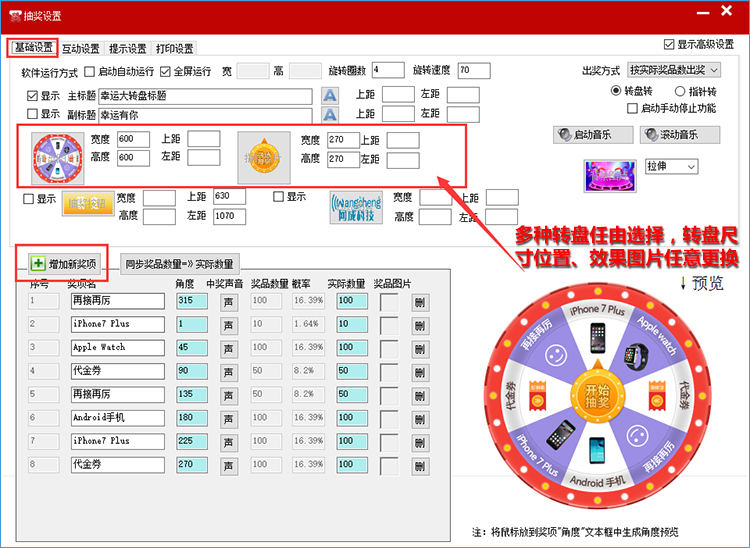Toggle the 全屏运行 checkbox

(x=166, y=72)
